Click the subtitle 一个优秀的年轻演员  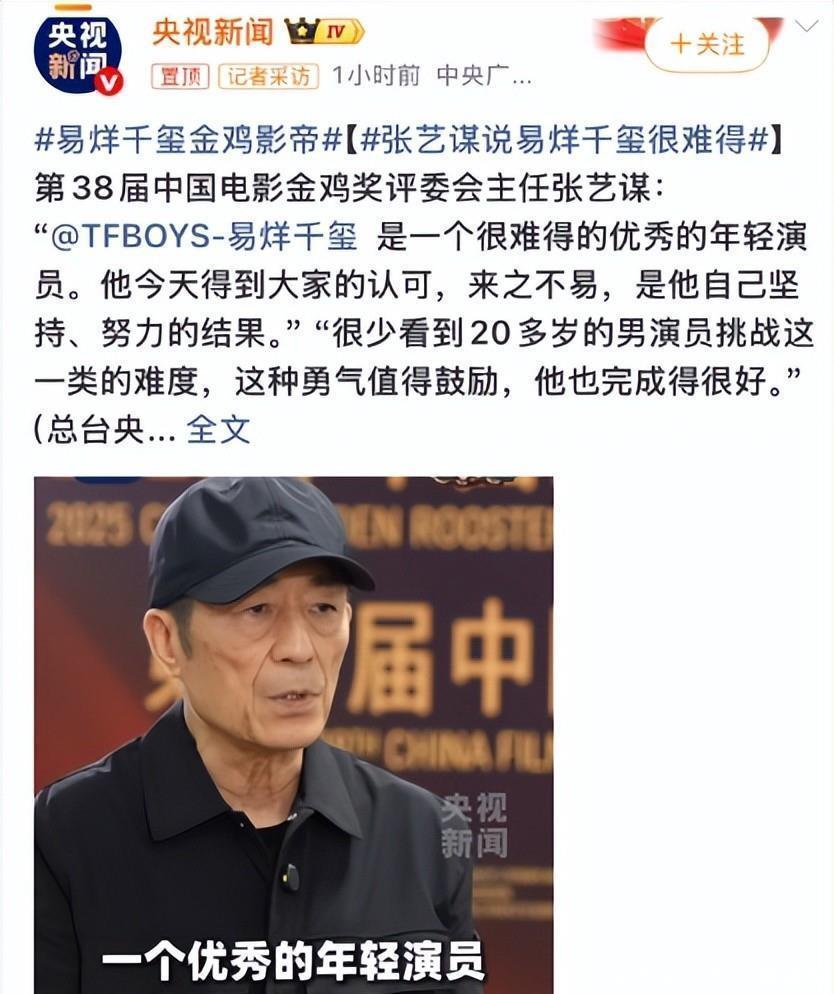pos(293,962)
